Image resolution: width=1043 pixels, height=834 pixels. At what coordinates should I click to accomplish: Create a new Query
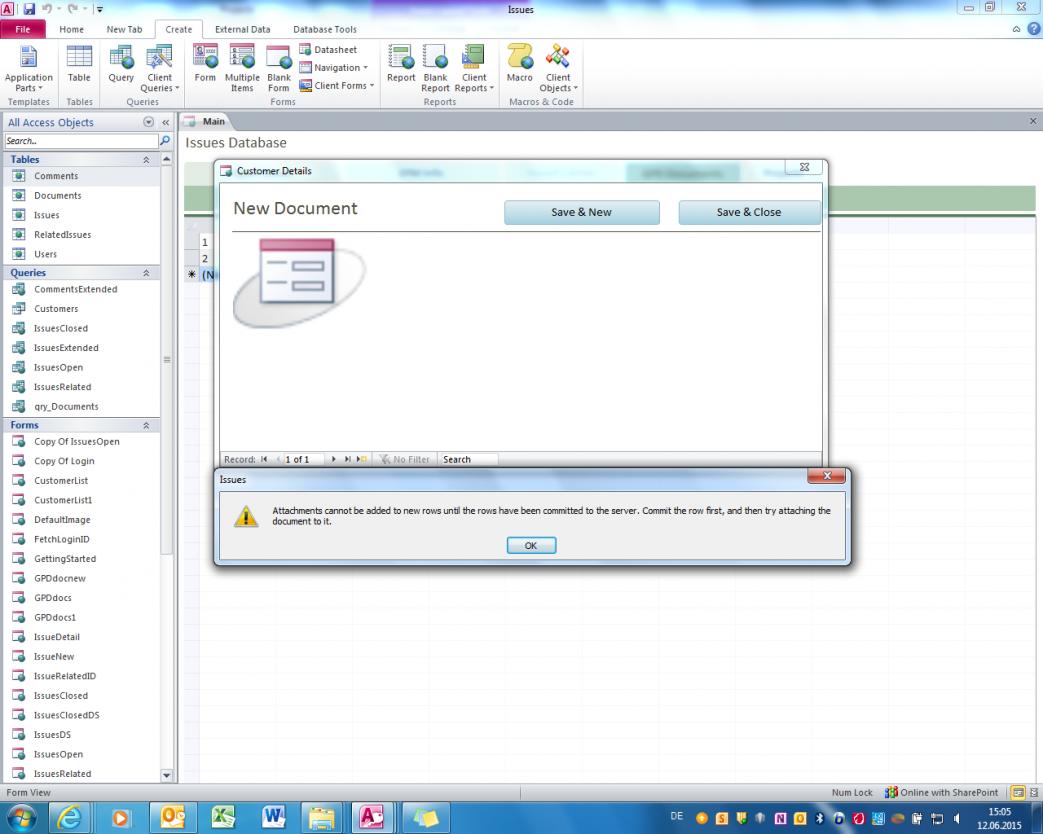pyautogui.click(x=121, y=64)
